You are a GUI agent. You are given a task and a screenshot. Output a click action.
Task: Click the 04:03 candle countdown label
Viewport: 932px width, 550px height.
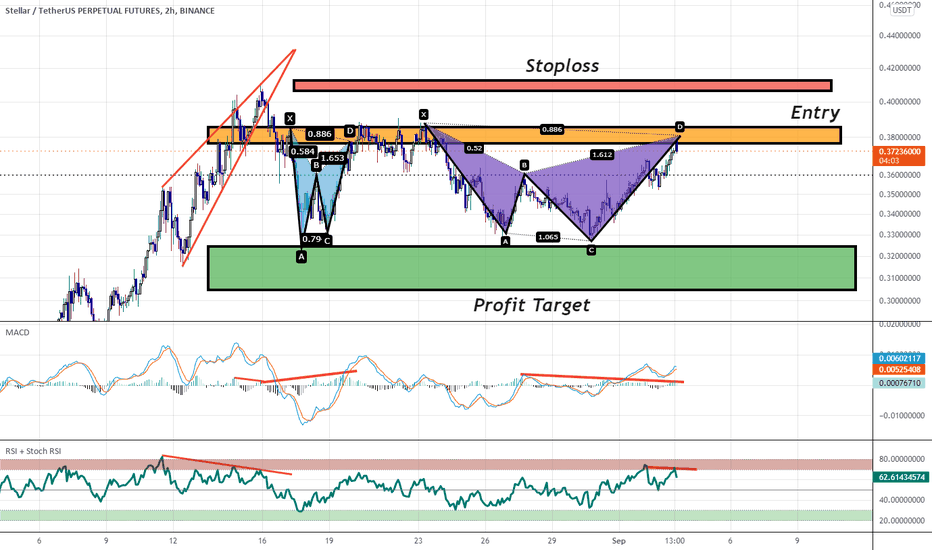(889, 161)
